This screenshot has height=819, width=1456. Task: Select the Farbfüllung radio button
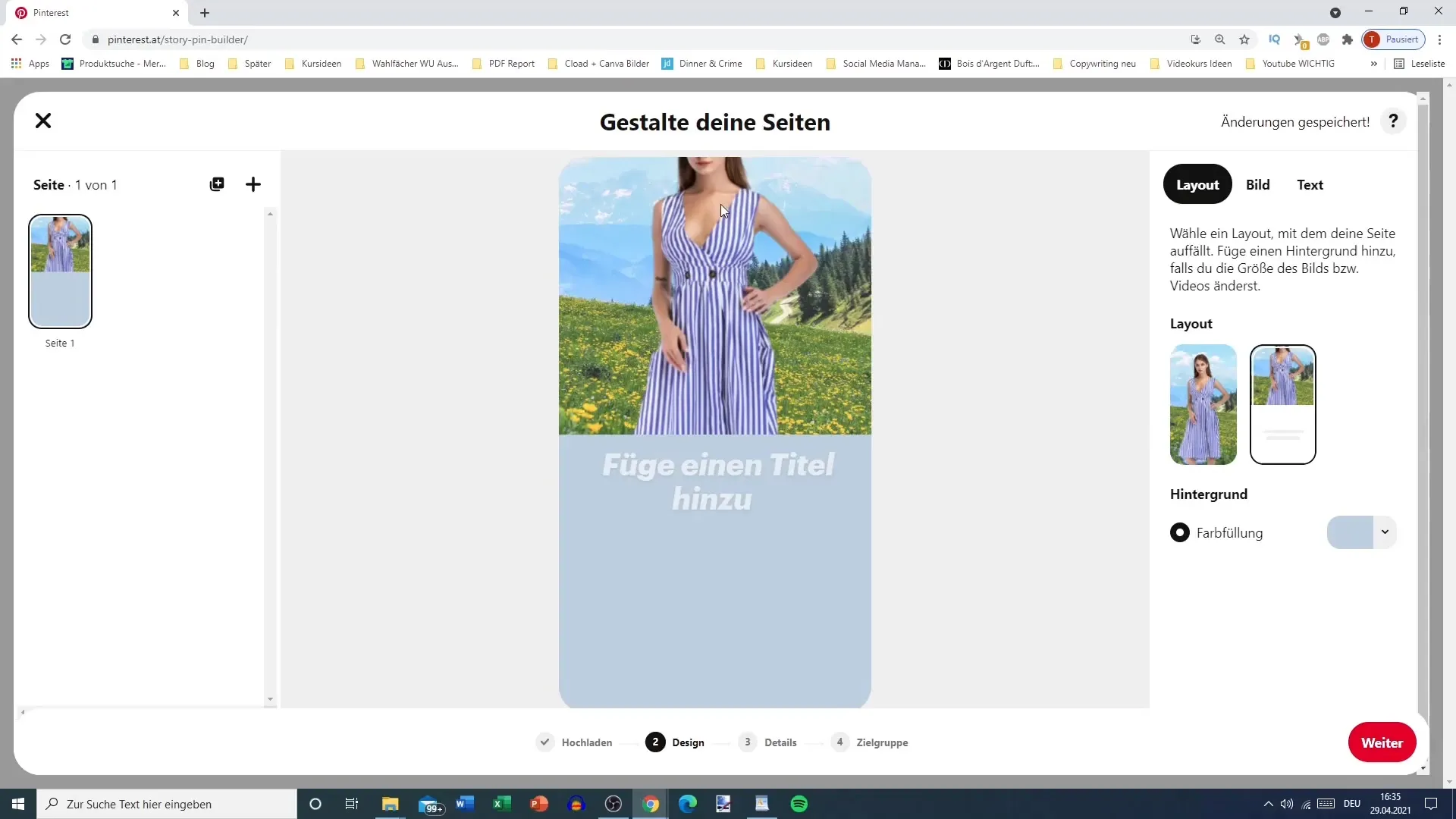[1182, 534]
